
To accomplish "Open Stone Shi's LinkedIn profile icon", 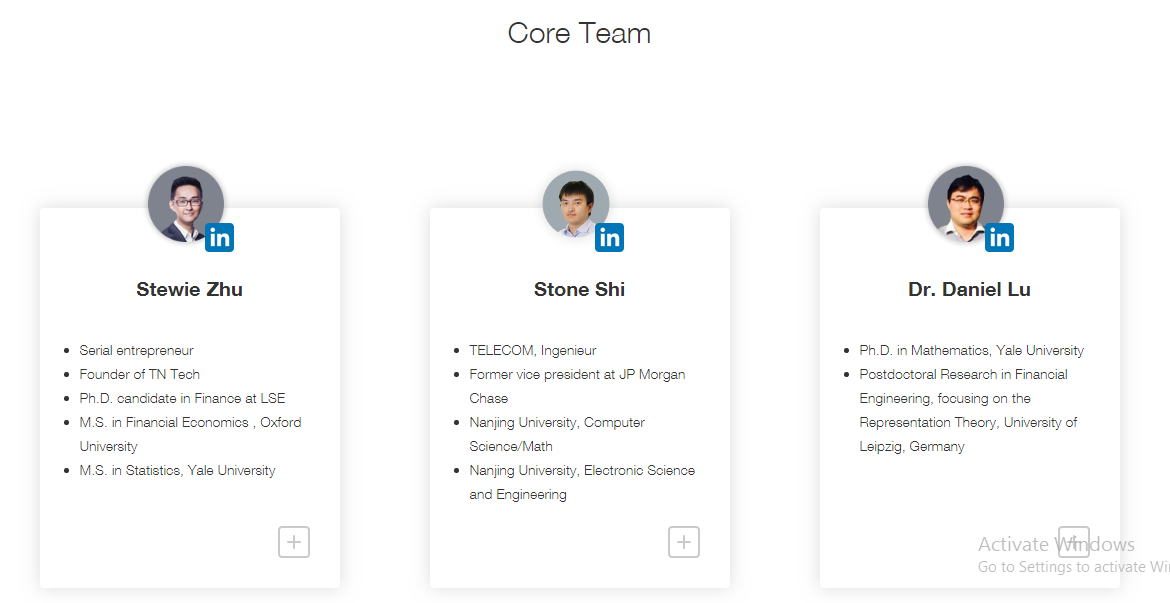I will [609, 238].
